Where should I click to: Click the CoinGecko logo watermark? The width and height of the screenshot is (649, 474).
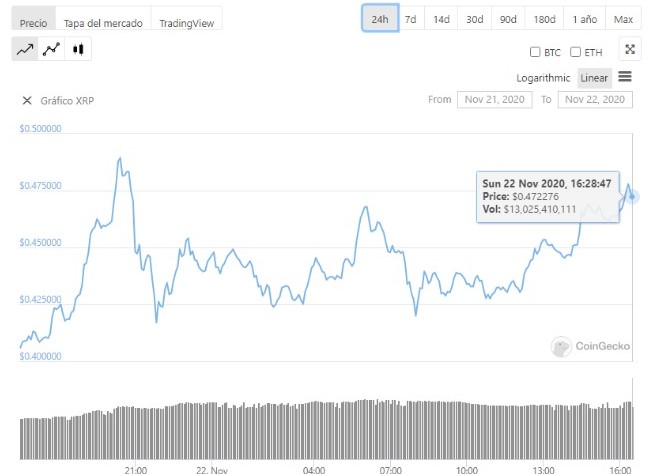tap(590, 346)
